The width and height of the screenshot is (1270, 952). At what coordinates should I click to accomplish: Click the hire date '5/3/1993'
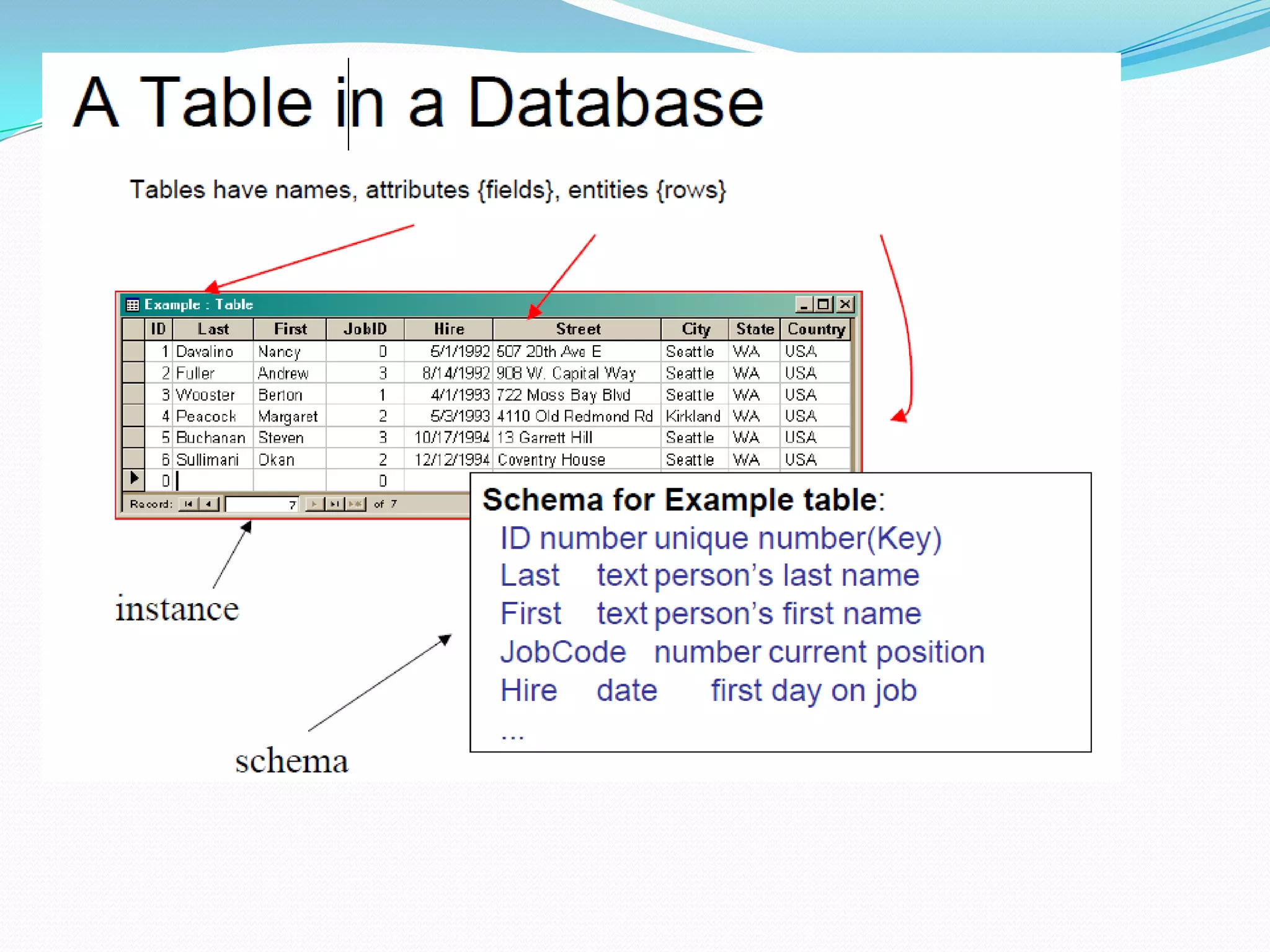(448, 416)
